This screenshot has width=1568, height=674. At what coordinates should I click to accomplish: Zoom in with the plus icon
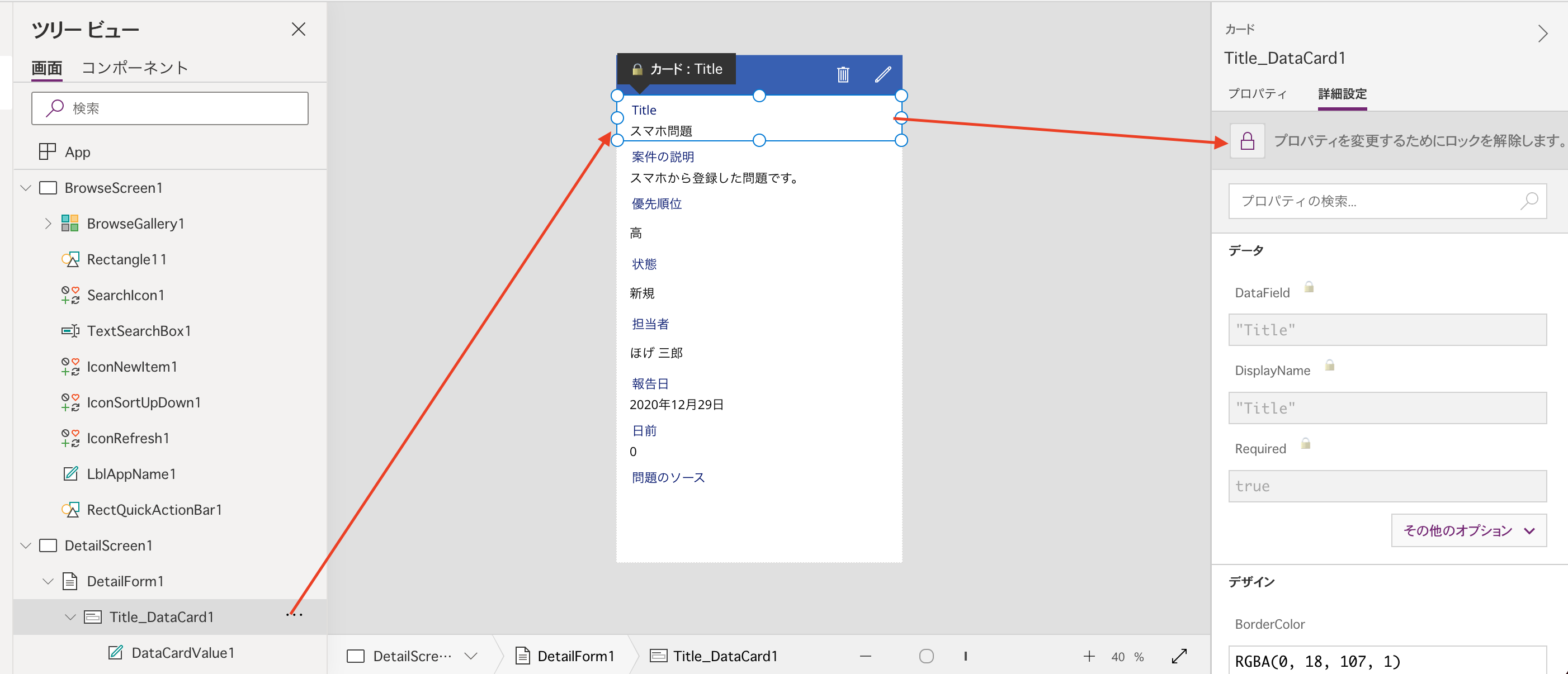tap(1089, 656)
